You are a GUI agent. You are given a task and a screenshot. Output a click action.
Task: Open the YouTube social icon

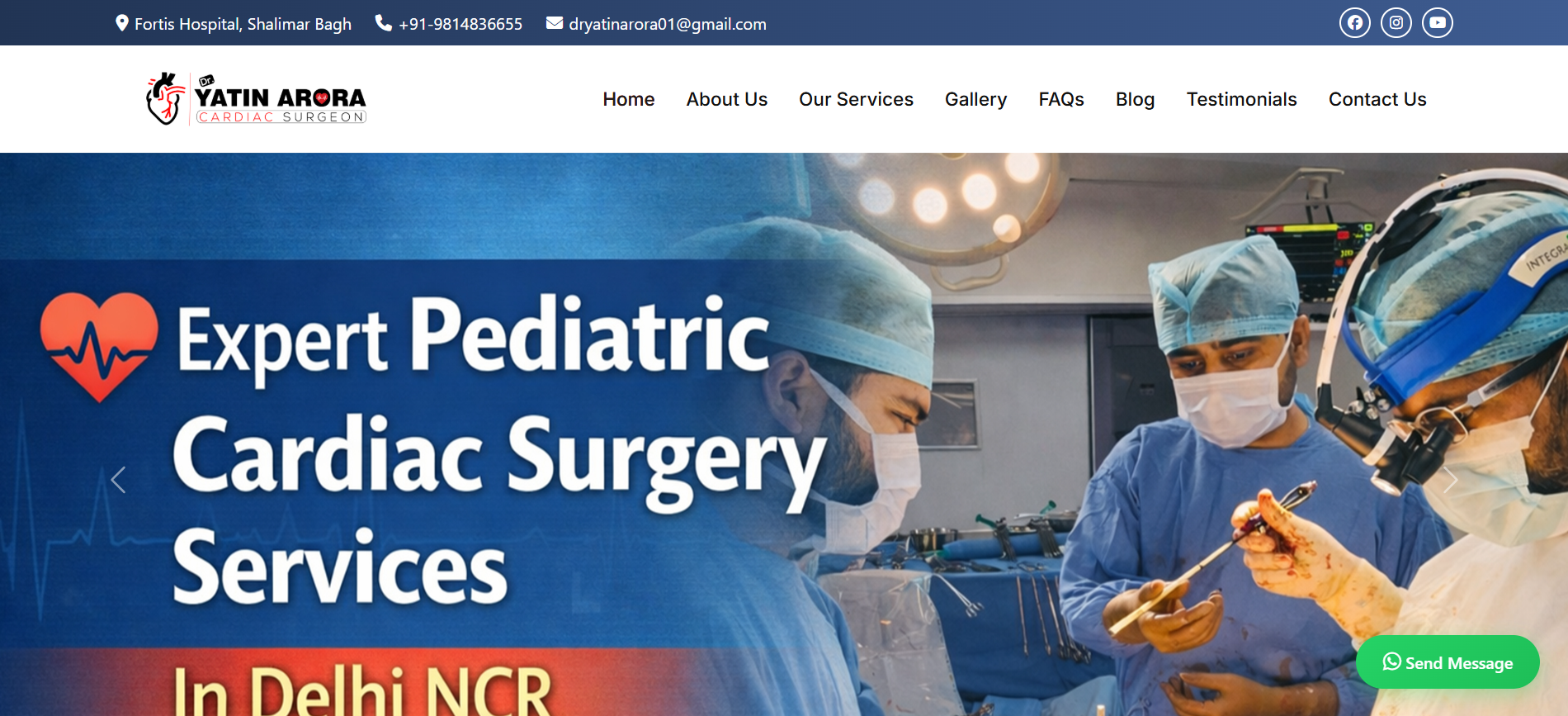click(1437, 22)
